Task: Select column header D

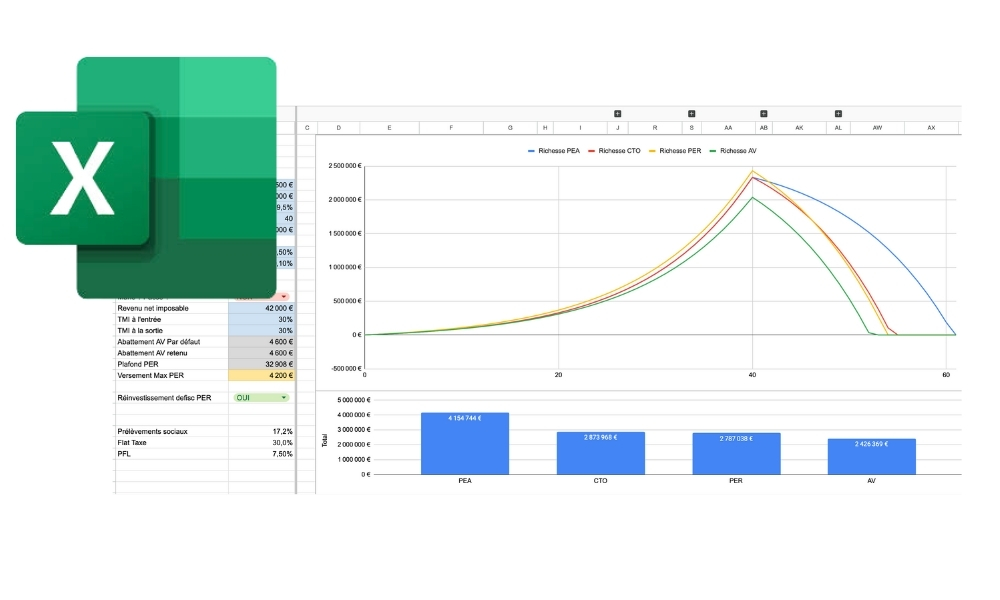Action: [x=339, y=128]
